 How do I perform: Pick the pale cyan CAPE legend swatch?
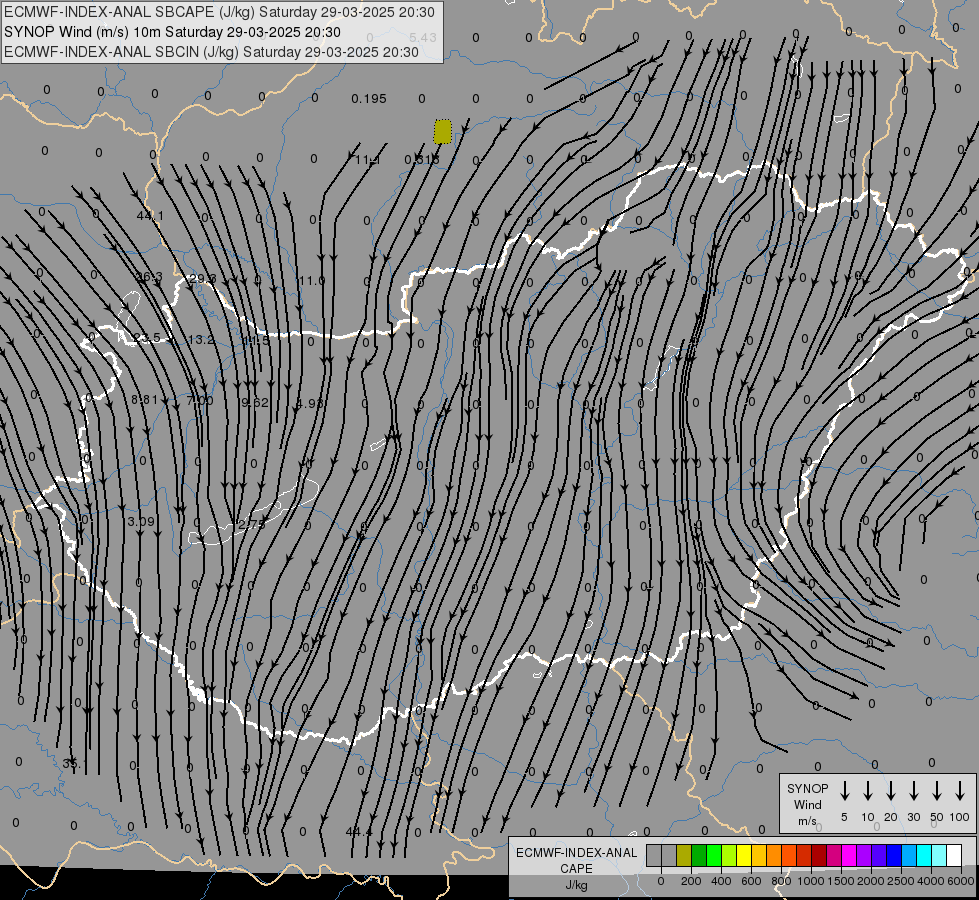click(939, 855)
